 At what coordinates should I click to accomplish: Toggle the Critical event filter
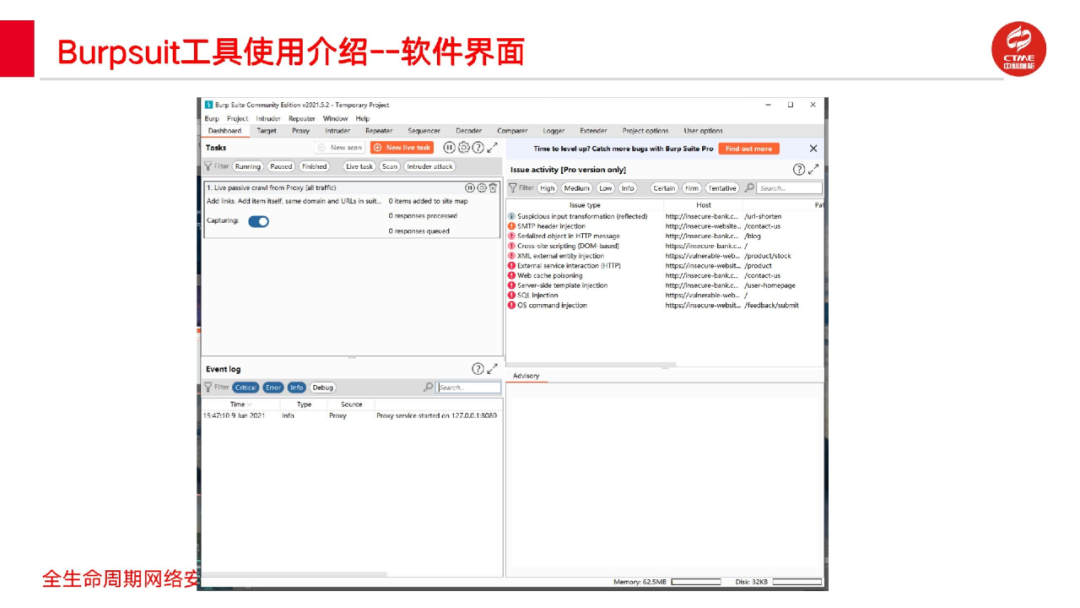[x=246, y=388]
